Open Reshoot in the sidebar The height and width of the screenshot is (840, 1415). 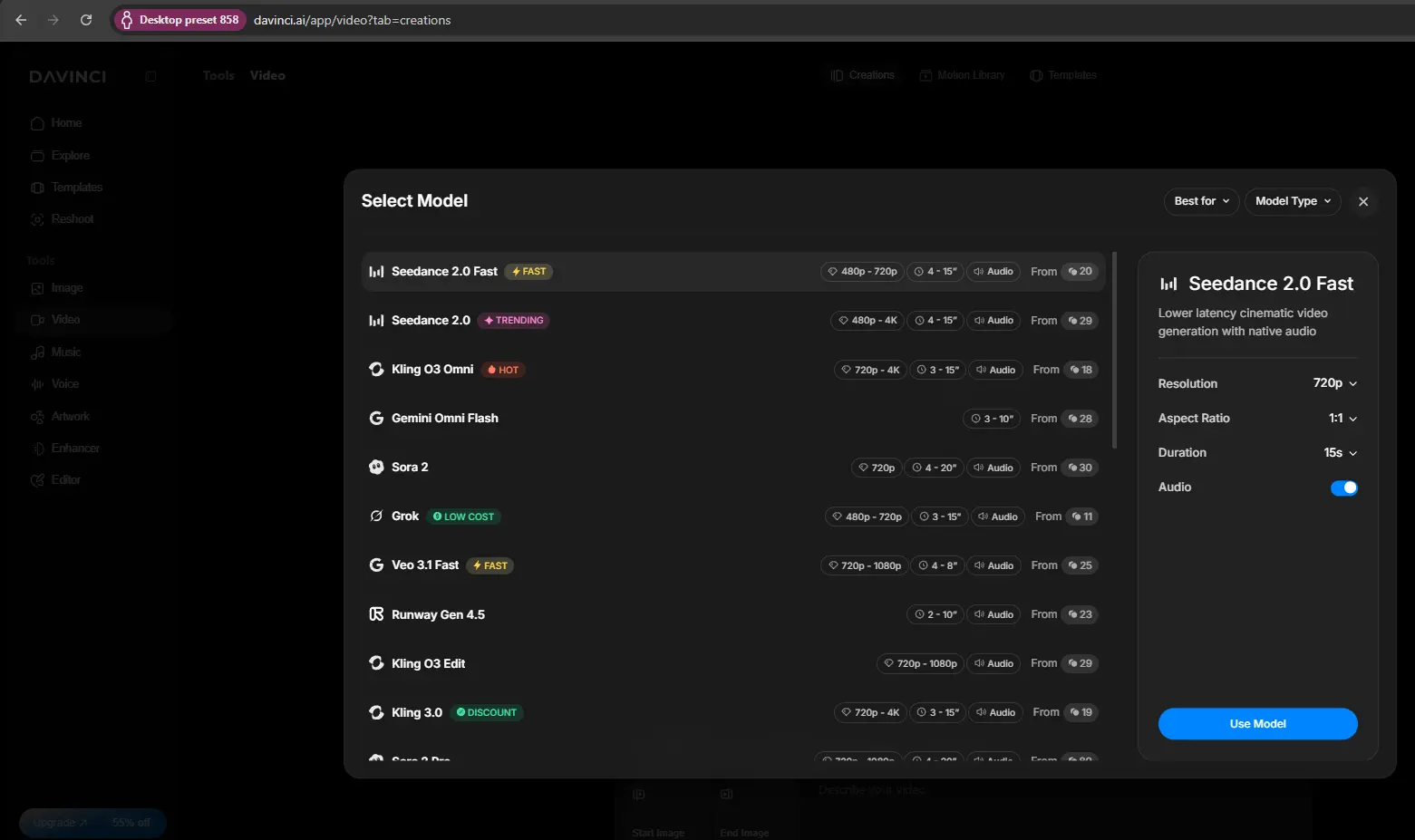coord(62,219)
